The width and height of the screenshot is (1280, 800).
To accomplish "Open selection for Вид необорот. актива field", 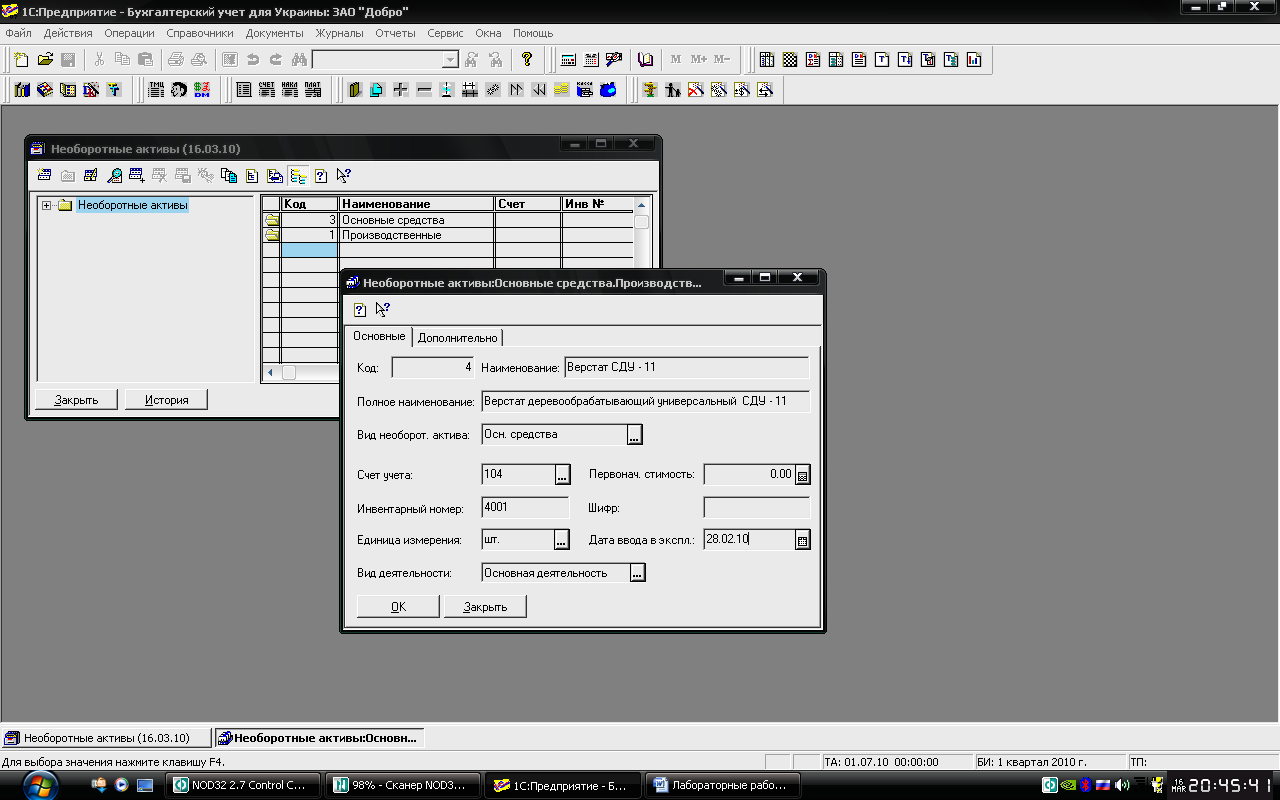I will (x=634, y=435).
